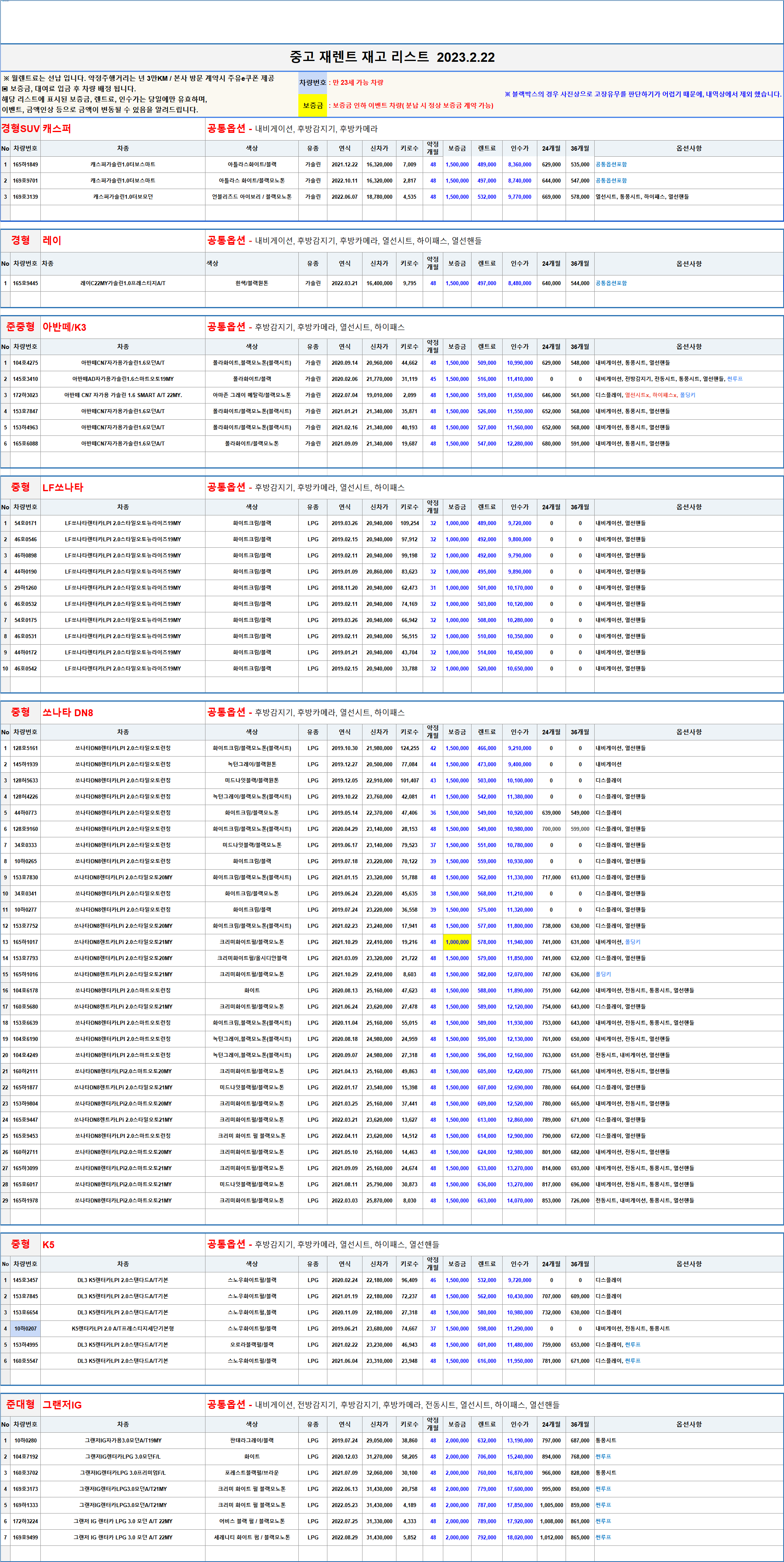Click color cell 아마존 그레이 메탈릭/블랙모노톤

click(252, 395)
